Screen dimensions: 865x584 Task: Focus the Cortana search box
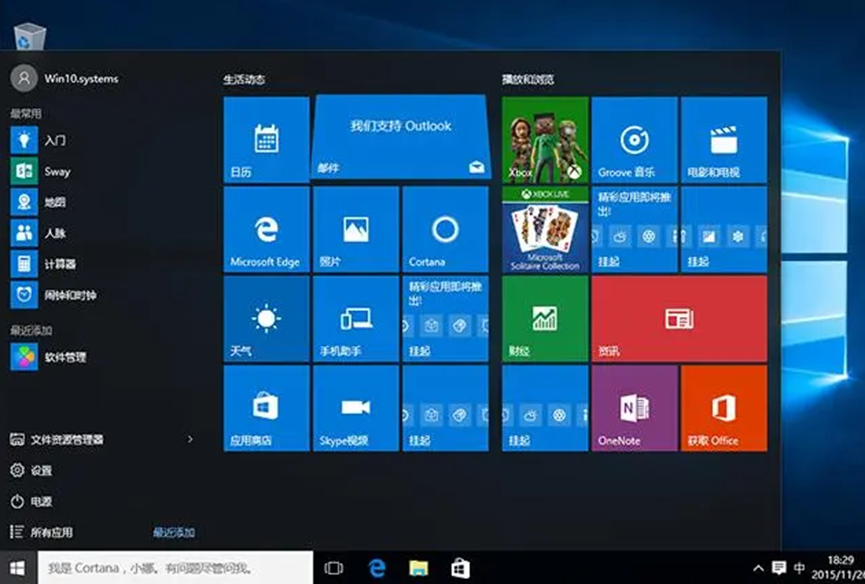[x=175, y=567]
